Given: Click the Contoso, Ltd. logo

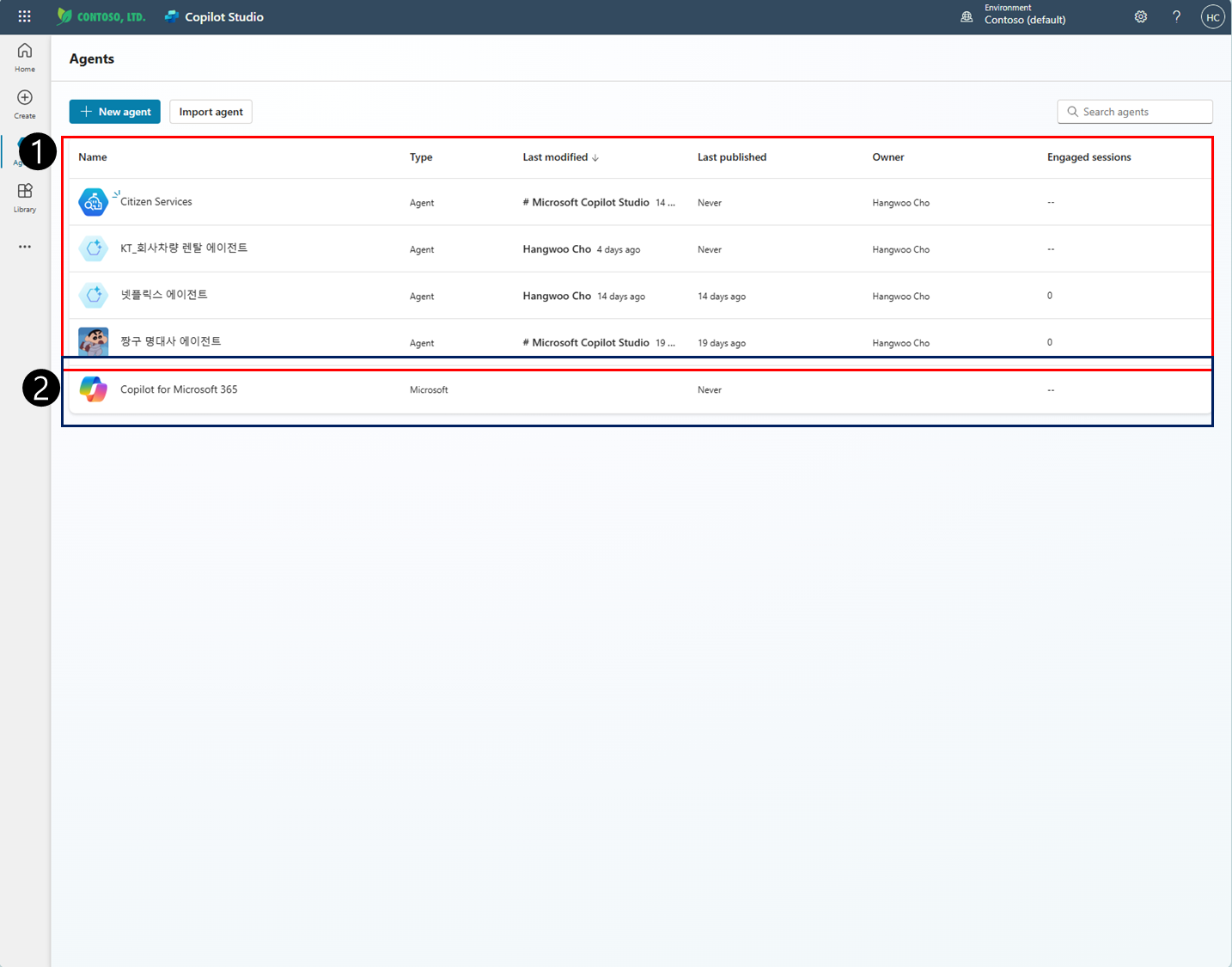Looking at the screenshot, I should [101, 16].
